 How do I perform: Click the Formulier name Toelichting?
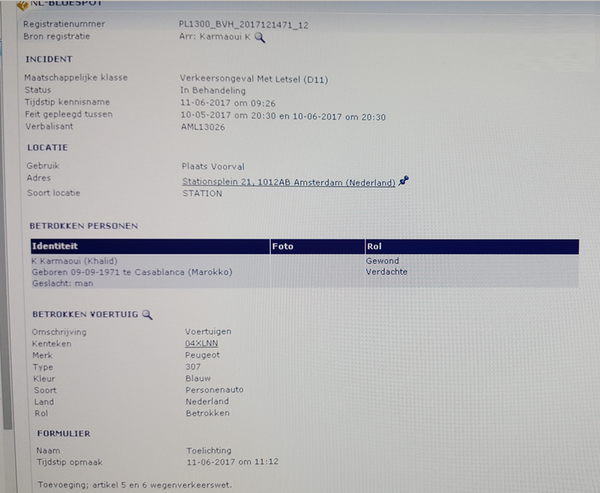[210, 451]
